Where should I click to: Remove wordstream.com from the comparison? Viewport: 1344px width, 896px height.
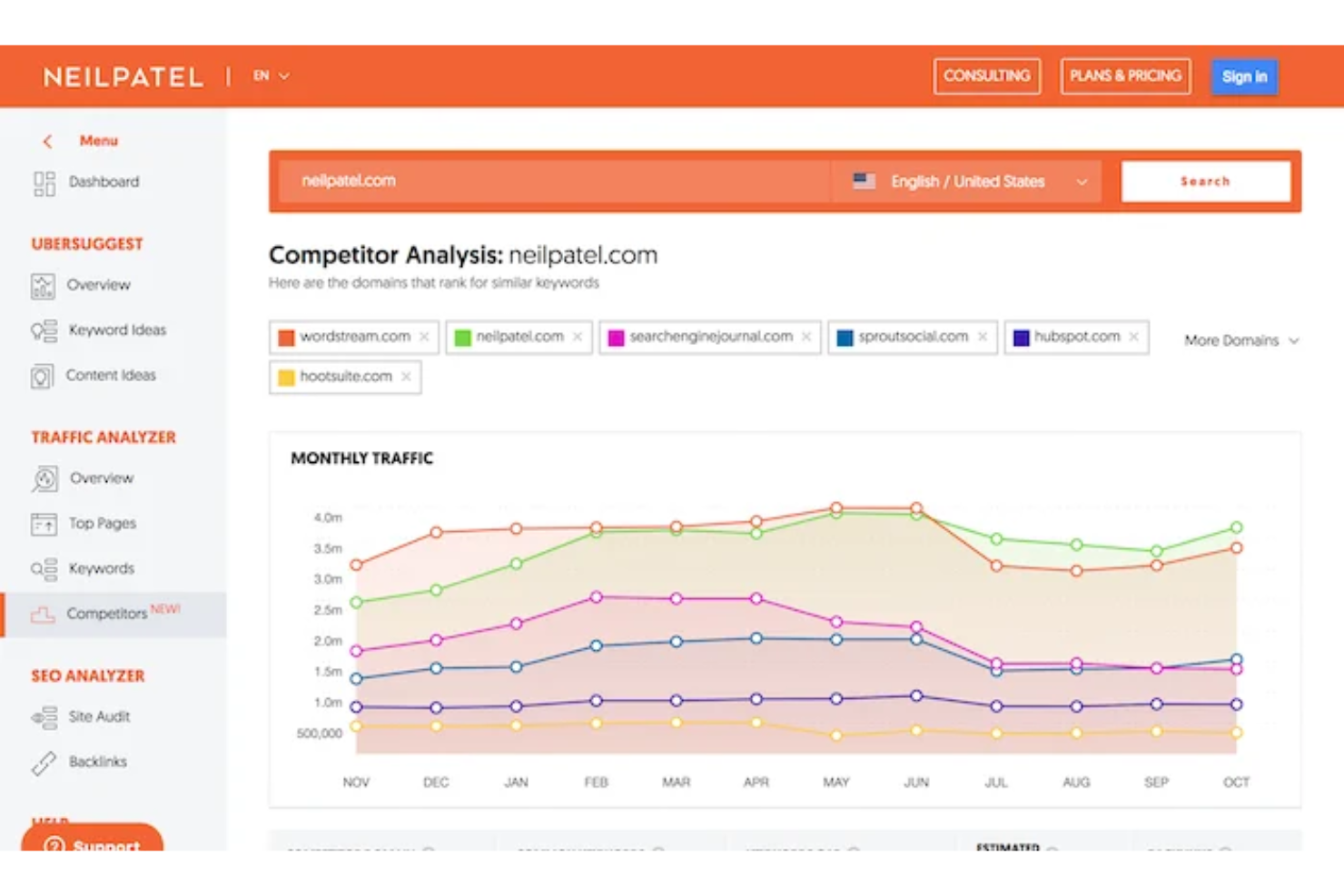[x=423, y=336]
